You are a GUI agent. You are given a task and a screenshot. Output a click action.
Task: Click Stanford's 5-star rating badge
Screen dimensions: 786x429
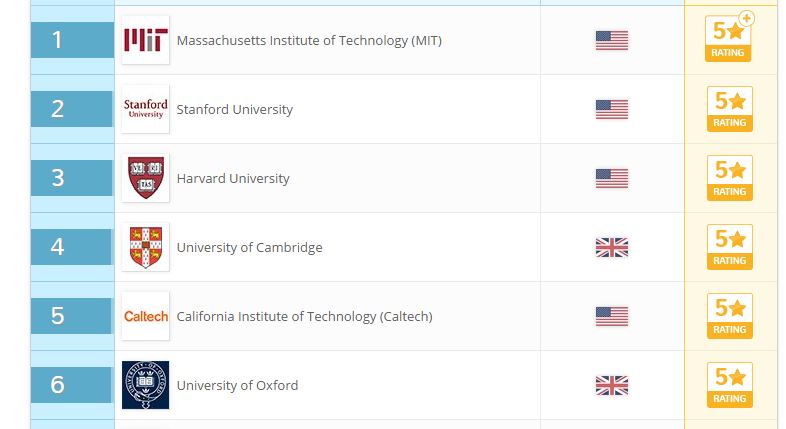(x=728, y=109)
